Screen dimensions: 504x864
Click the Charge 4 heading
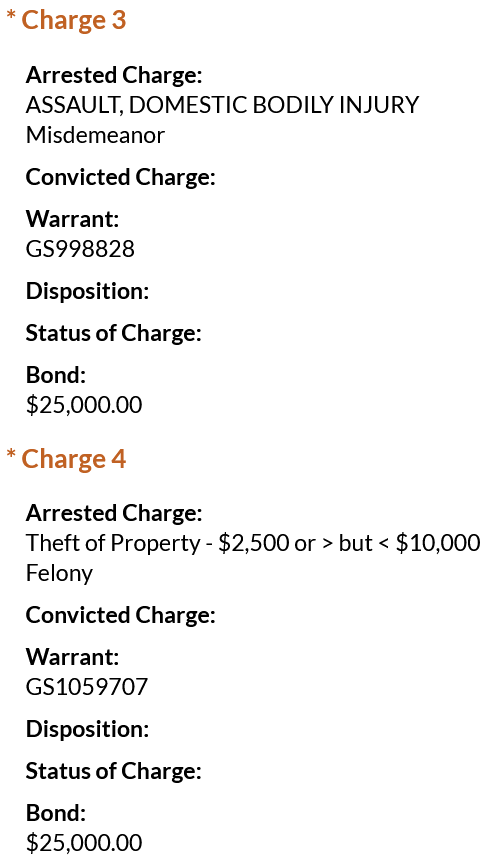(74, 458)
